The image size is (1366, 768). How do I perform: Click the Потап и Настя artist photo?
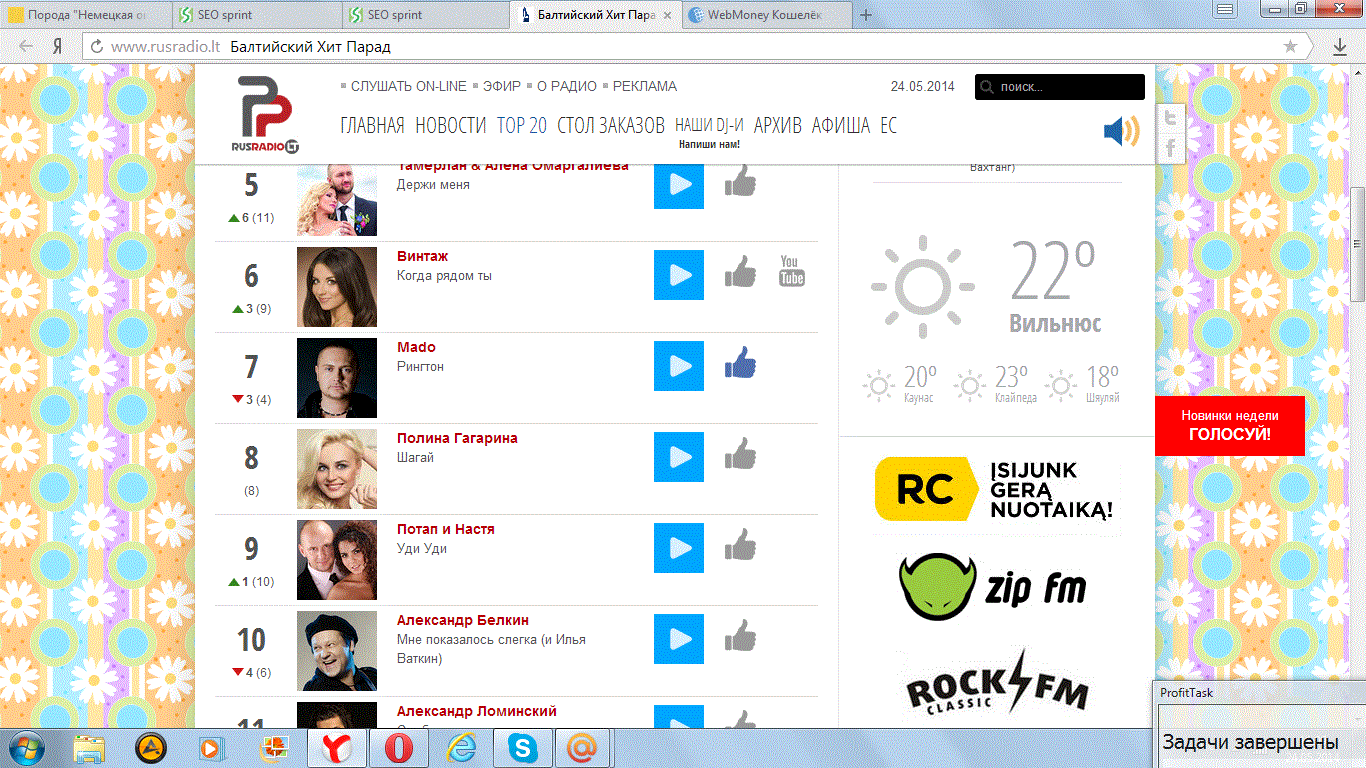click(337, 560)
